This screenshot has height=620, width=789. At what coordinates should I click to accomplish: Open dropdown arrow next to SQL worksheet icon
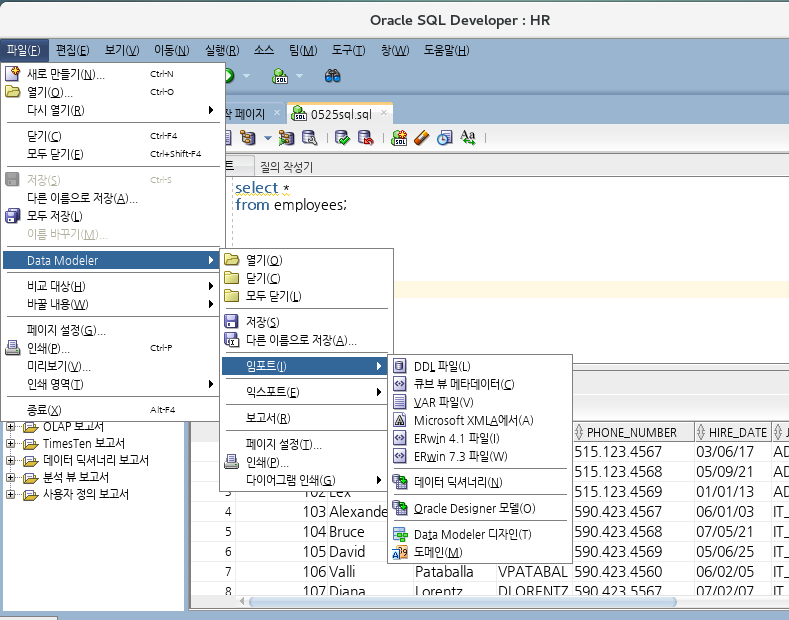coord(299,76)
